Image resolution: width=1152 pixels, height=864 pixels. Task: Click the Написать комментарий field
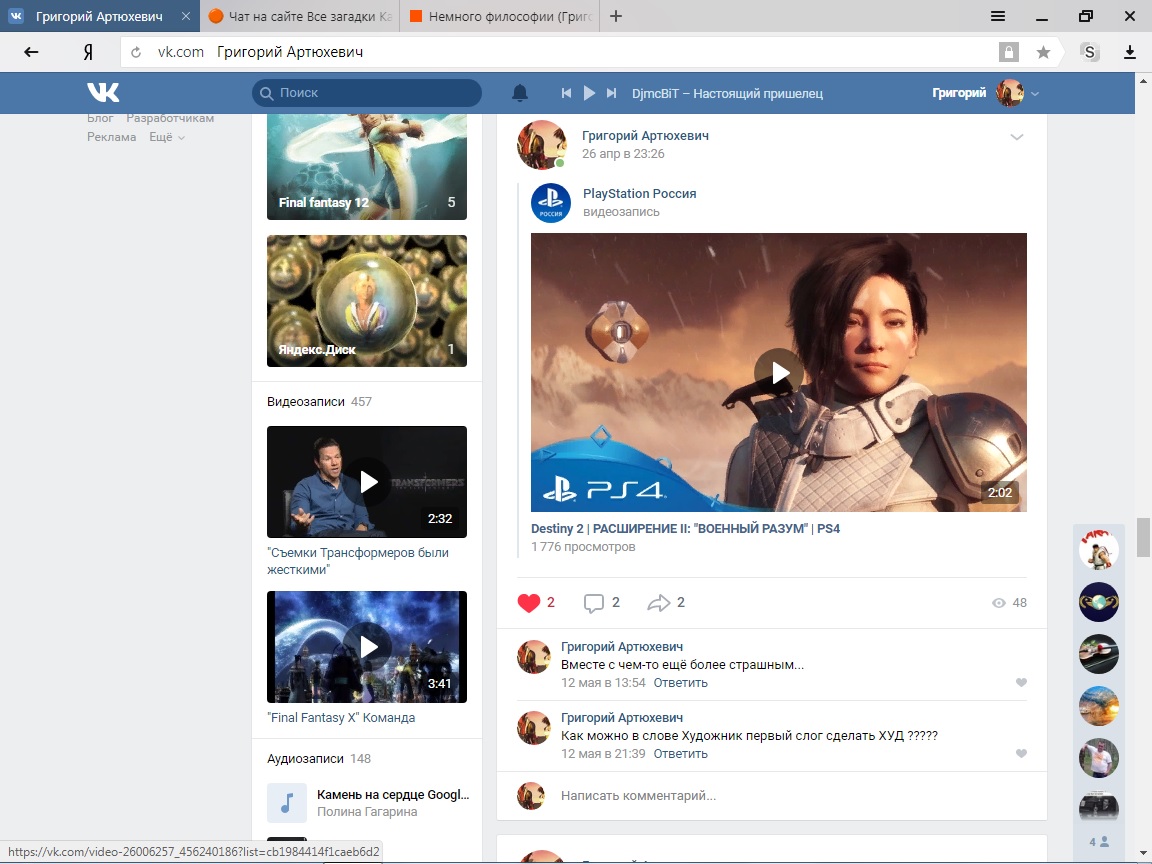793,796
